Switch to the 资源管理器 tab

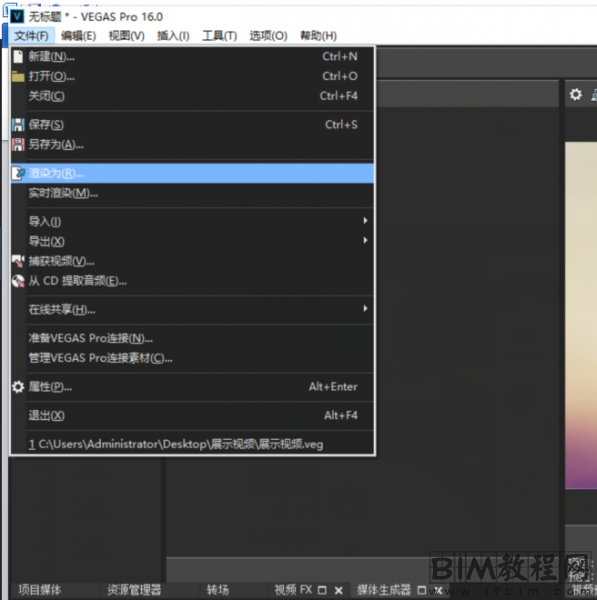(x=134, y=590)
